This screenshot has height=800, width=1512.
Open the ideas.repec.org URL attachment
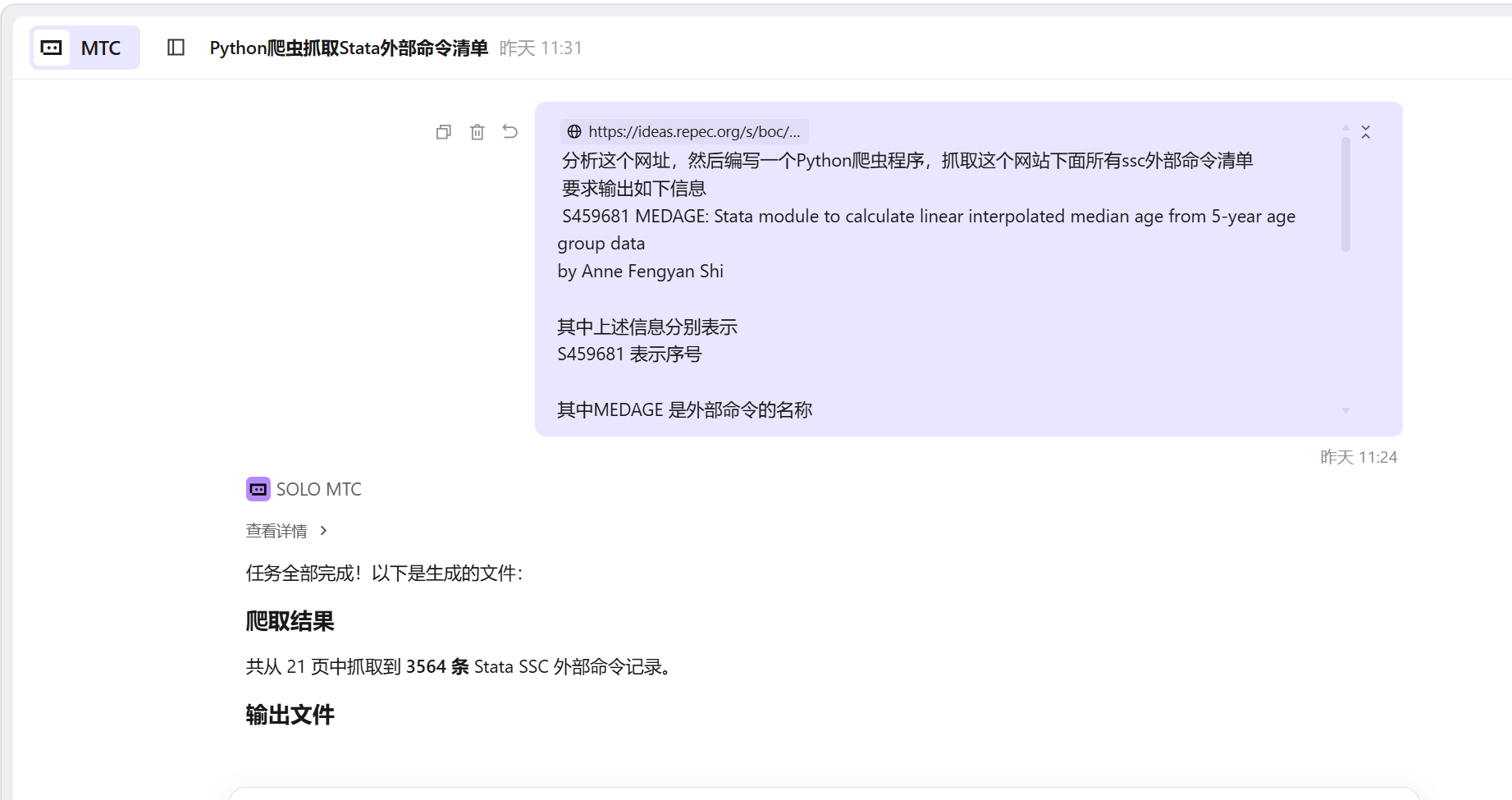click(x=693, y=132)
